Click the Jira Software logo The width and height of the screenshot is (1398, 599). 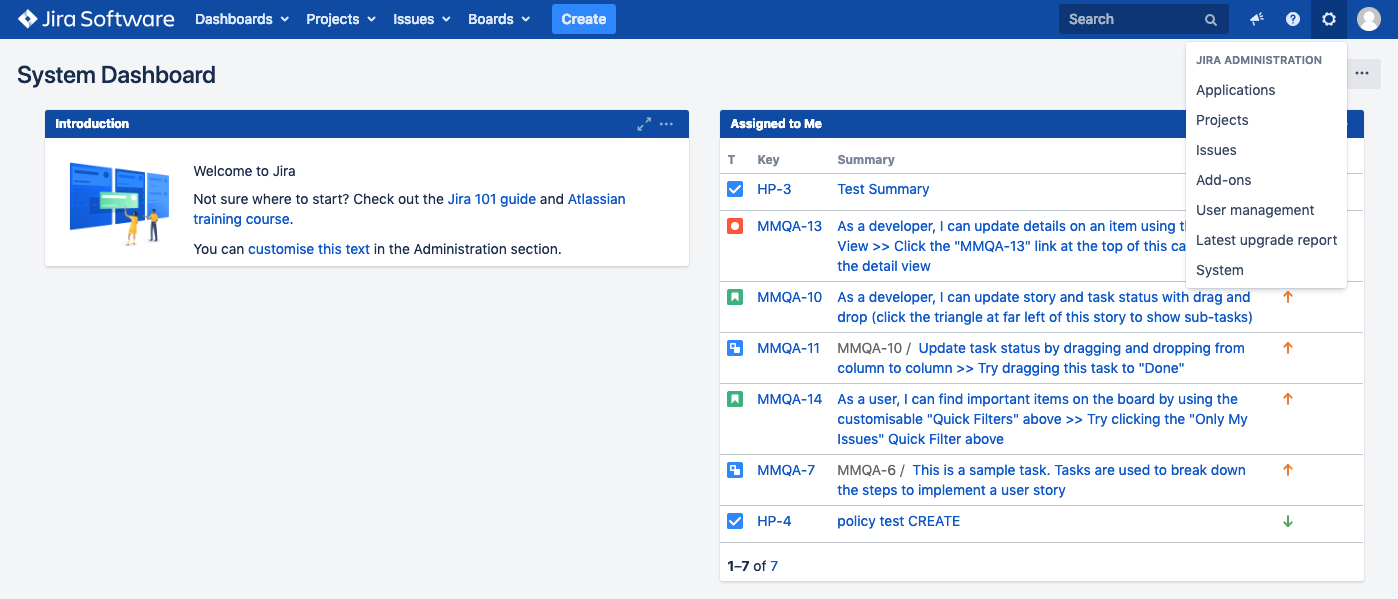[96, 19]
